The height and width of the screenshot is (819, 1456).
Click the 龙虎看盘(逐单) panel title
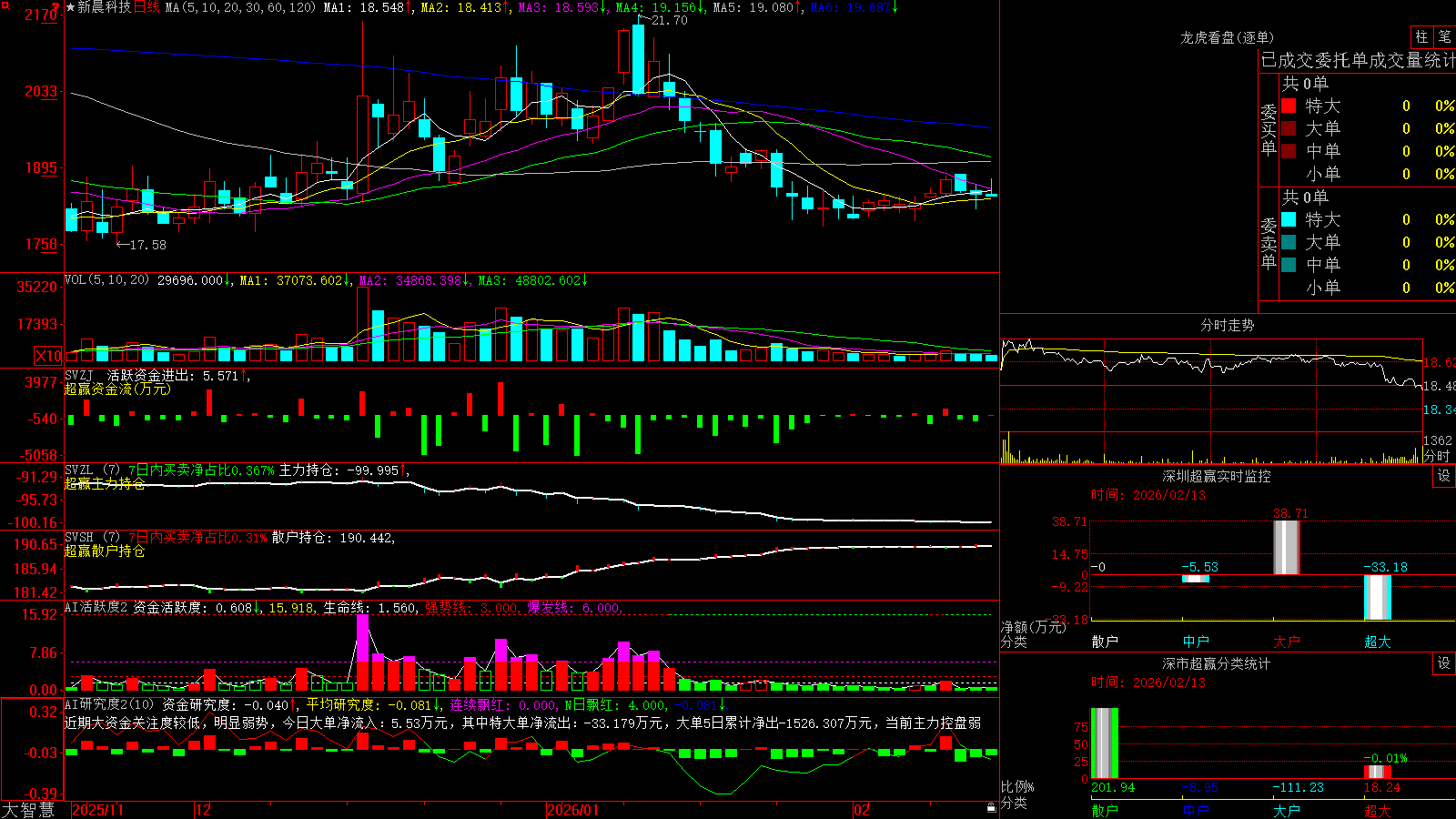pos(1228,37)
